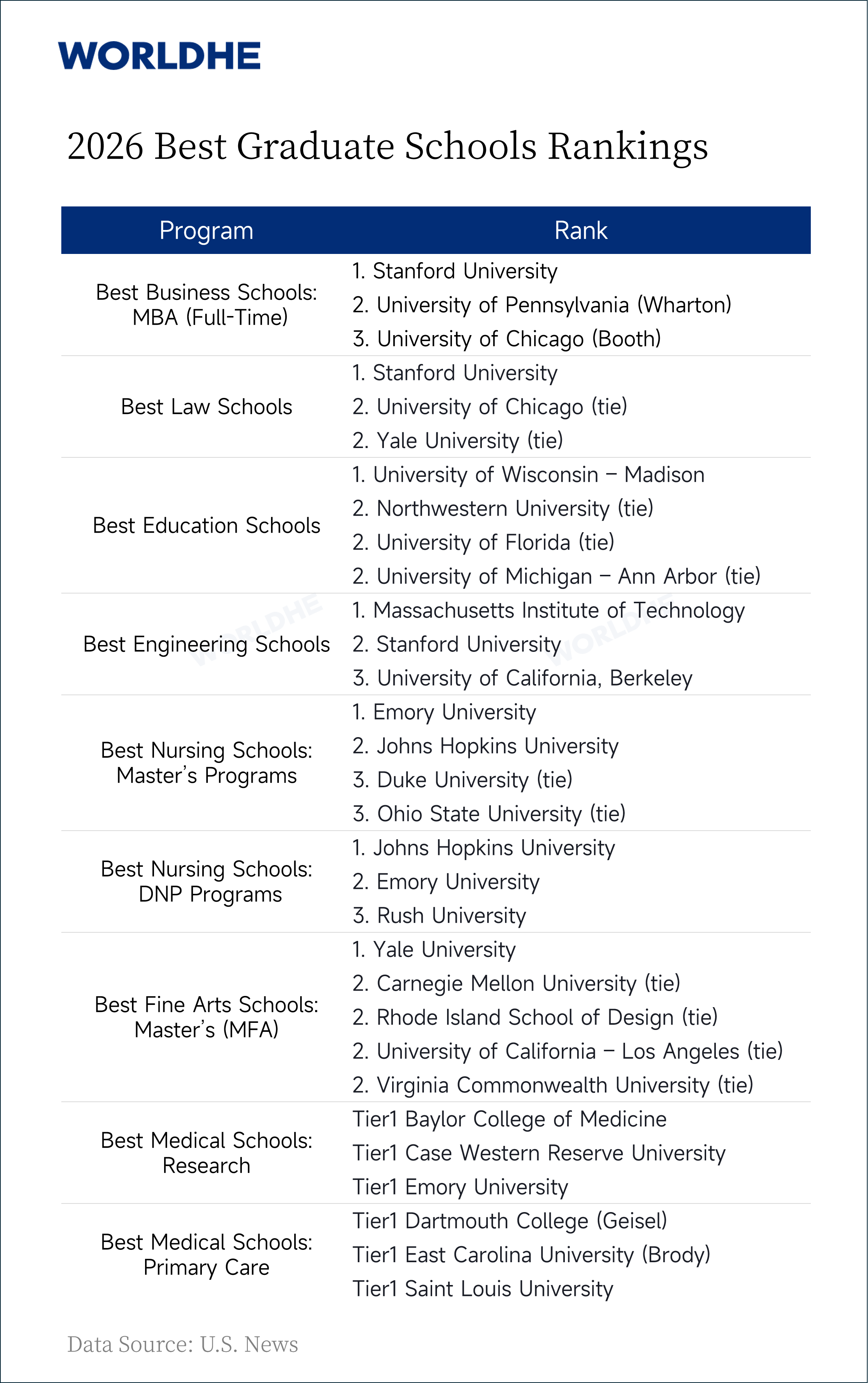Click the WORLDHE logo
Viewport: 868px width, 1383px height.
coord(159,56)
